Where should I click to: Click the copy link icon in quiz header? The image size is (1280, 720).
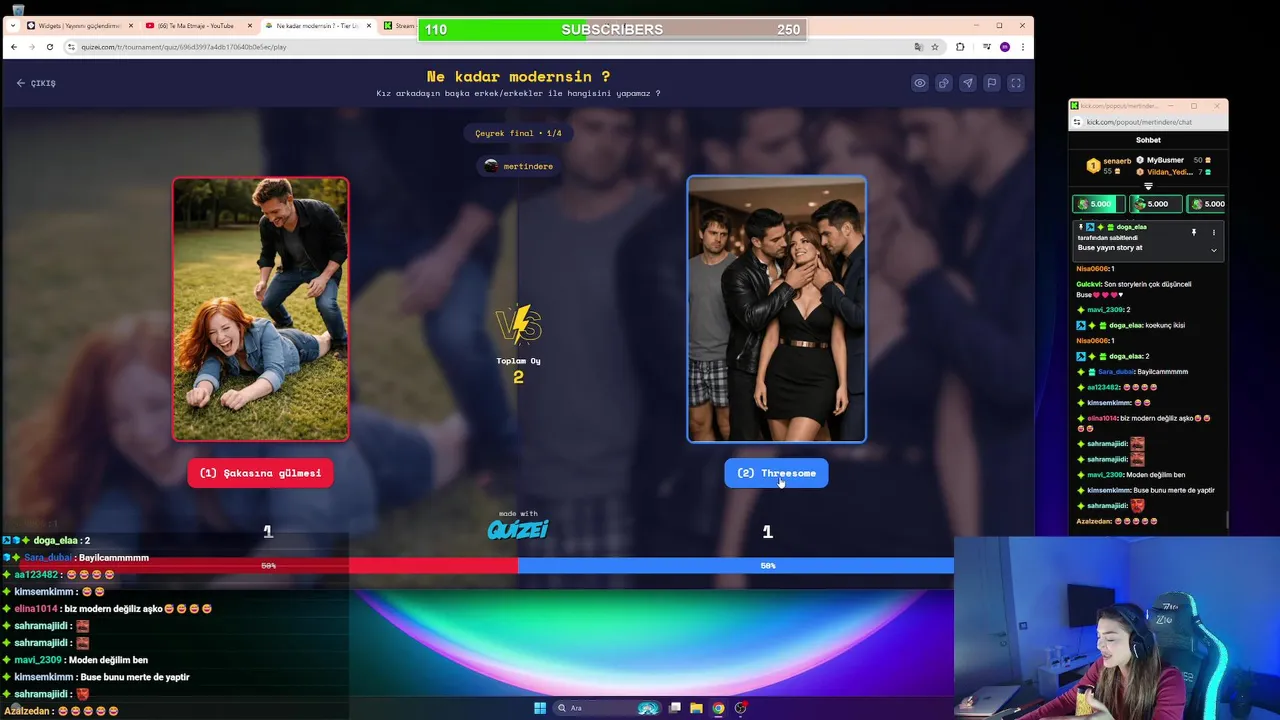tap(943, 83)
